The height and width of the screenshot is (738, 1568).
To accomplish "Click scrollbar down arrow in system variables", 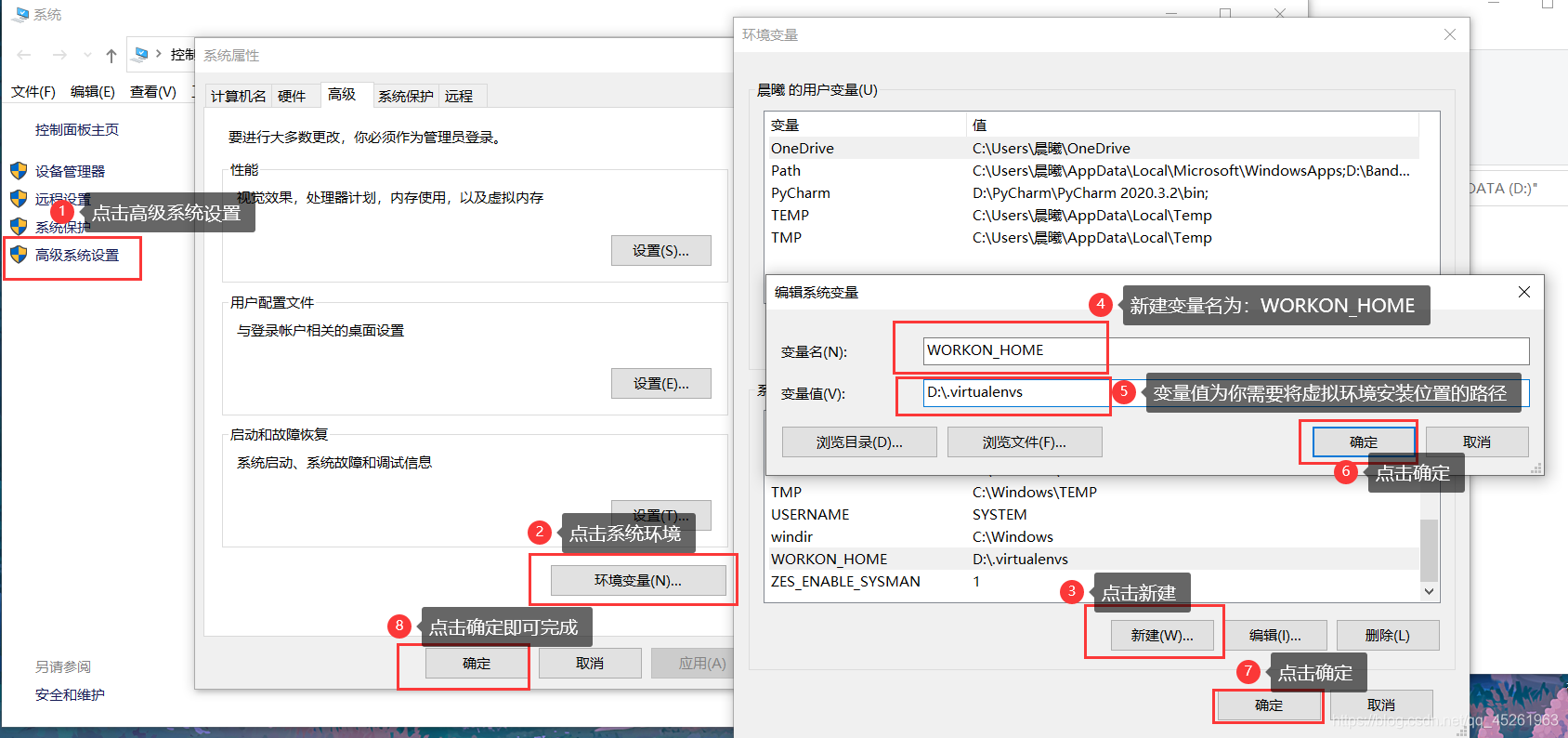I will pyautogui.click(x=1430, y=591).
